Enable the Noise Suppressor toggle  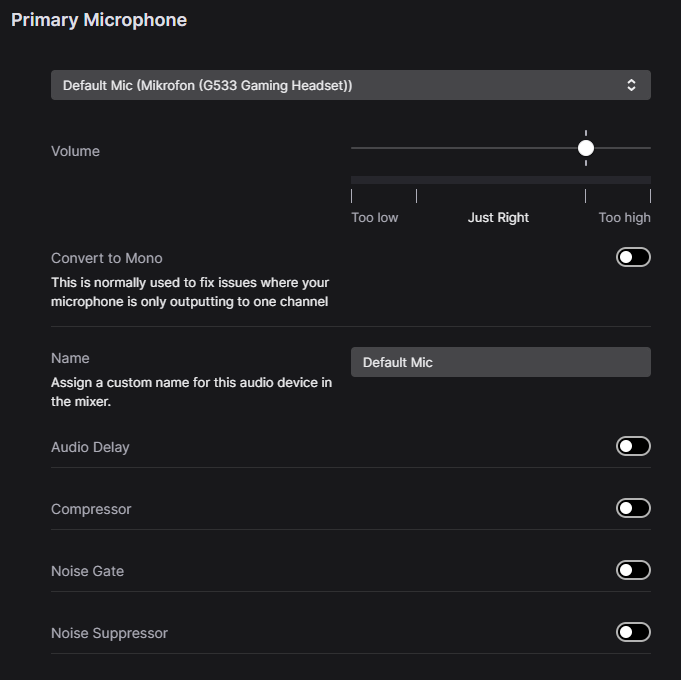[x=633, y=632]
